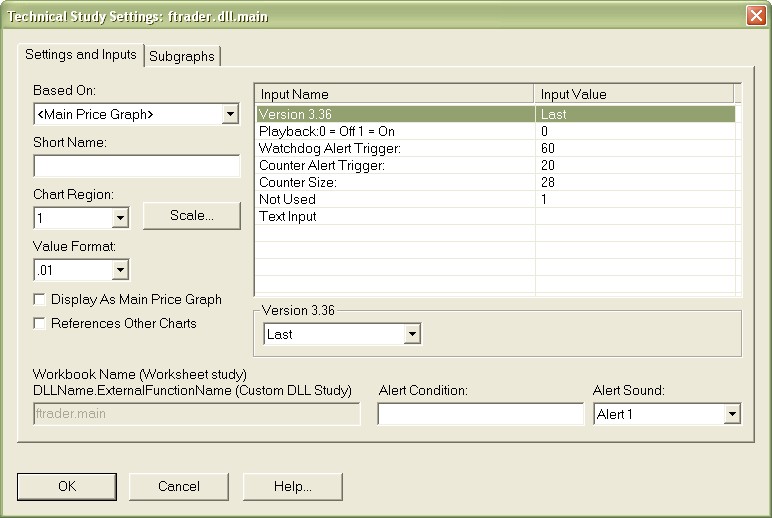This screenshot has width=772, height=518.
Task: Open Help... for study settings
Action: (292, 486)
